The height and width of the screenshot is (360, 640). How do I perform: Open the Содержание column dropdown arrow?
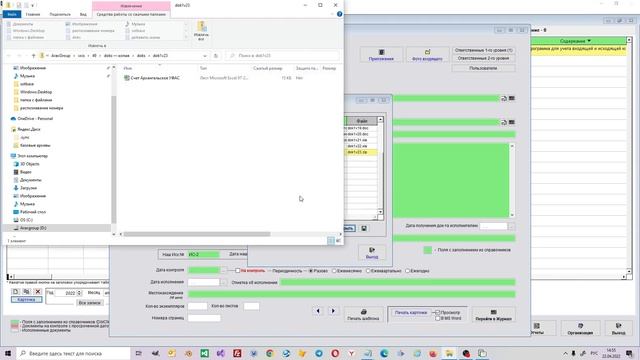pos(589,41)
